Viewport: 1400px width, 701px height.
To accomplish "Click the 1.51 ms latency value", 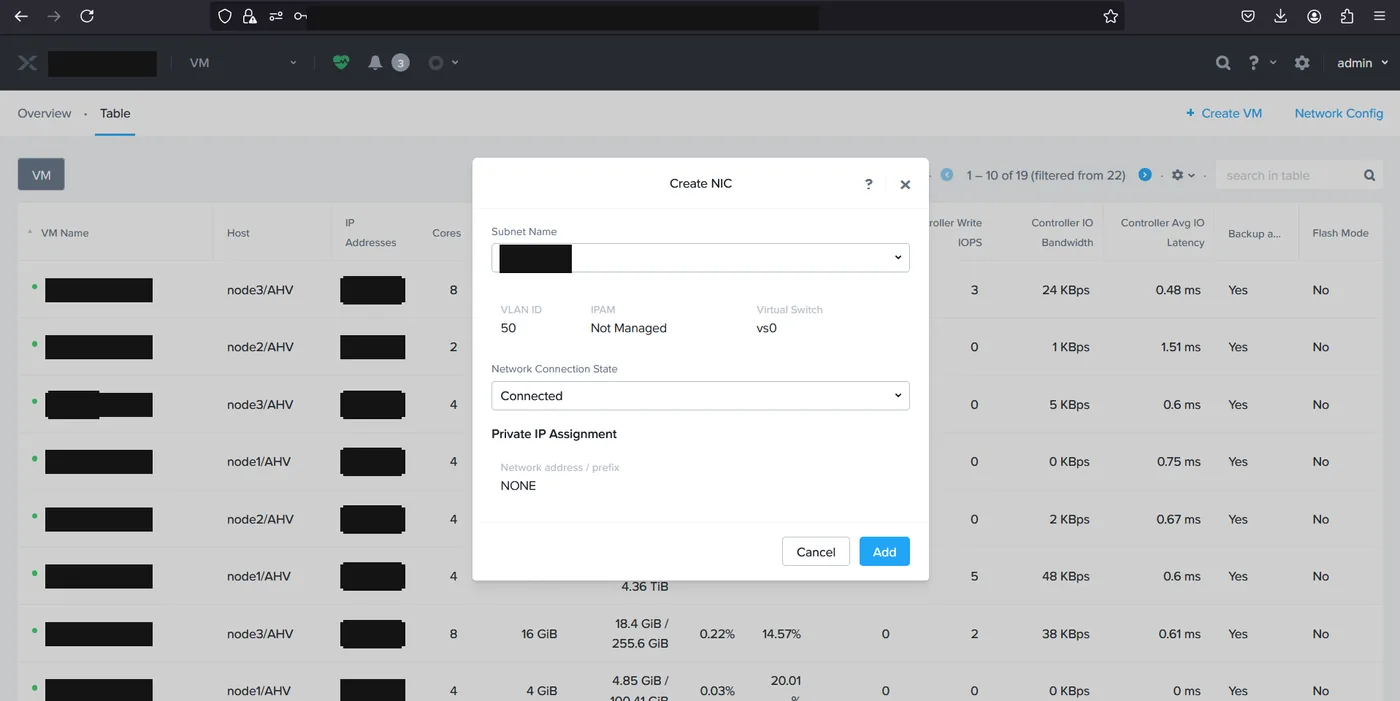I will coord(1179,347).
